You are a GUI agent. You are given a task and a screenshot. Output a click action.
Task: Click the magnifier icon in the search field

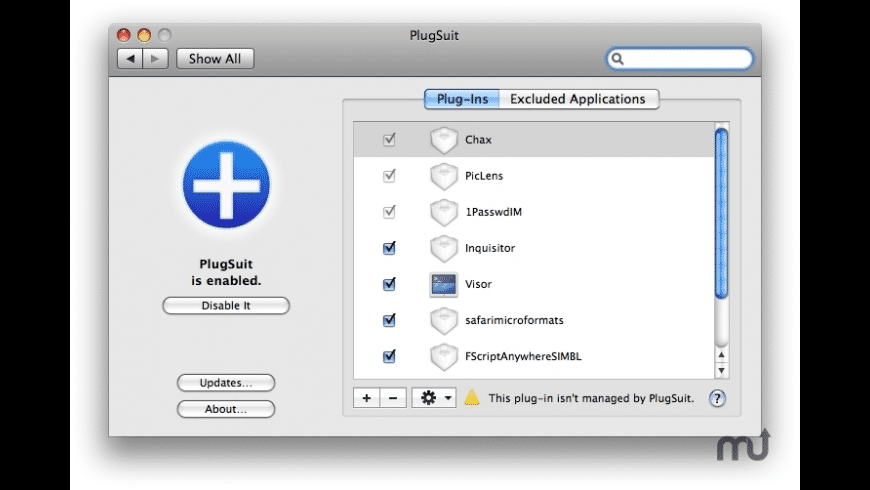click(618, 59)
